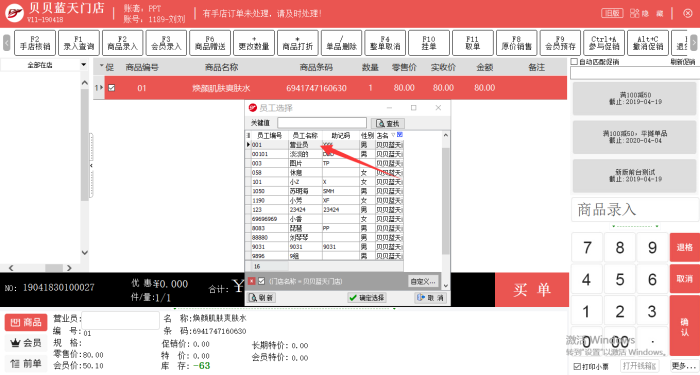Viewport: 700px width, 375px height.
Task: Toggle 打印小票 checkbox
Action: pyautogui.click(x=577, y=367)
